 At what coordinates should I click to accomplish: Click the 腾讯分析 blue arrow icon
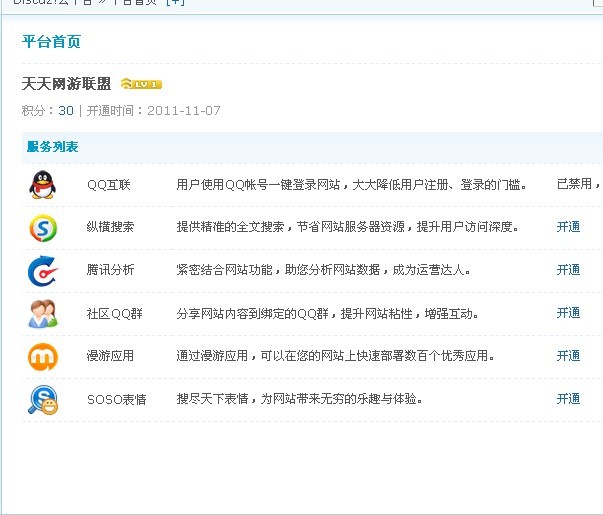[43, 271]
